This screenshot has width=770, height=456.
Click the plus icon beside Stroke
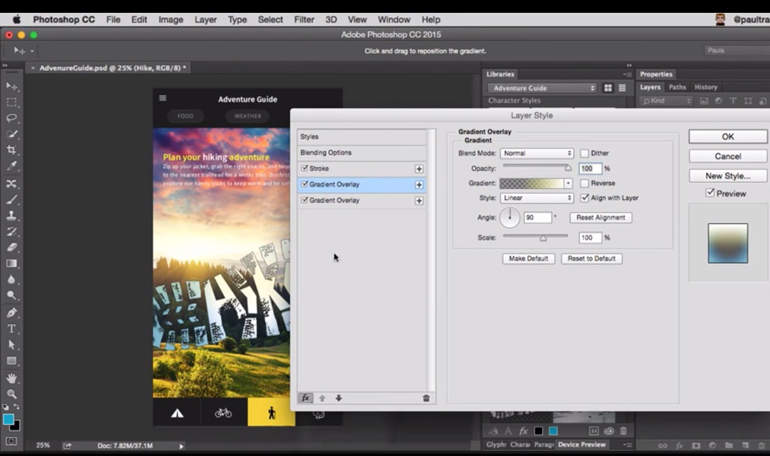click(x=419, y=169)
